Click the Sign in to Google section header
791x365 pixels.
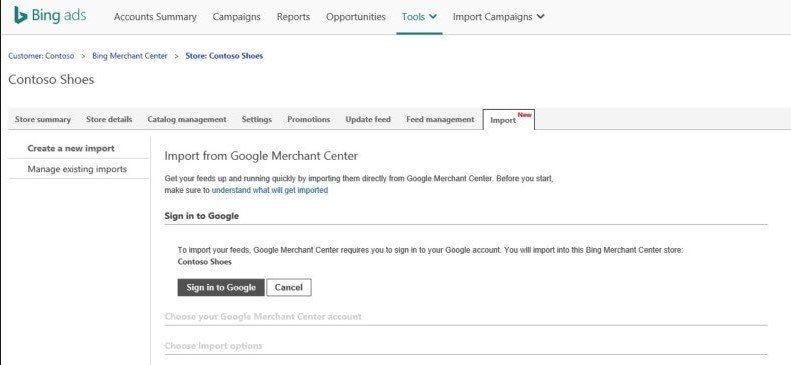[202, 216]
